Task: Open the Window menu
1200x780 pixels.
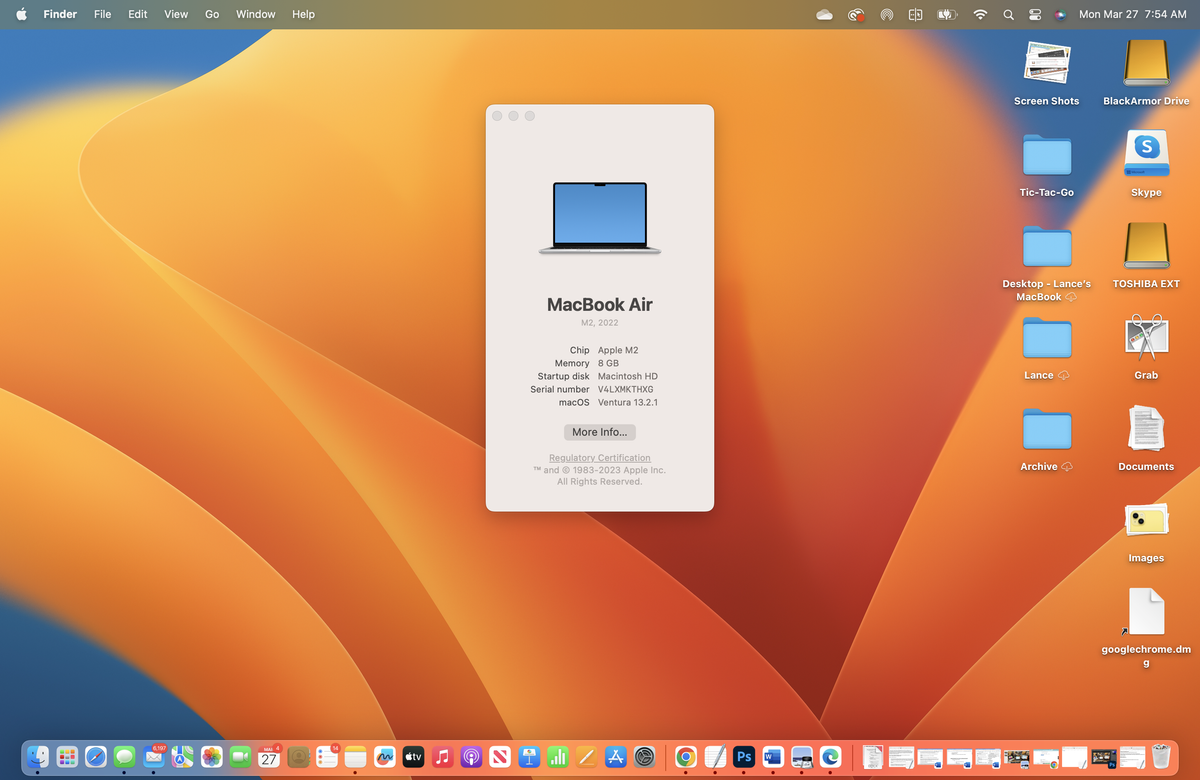Action: (x=255, y=14)
